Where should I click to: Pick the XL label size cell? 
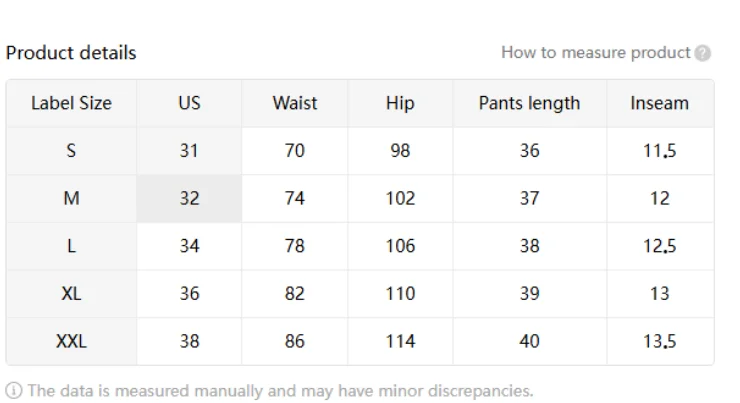click(71, 294)
